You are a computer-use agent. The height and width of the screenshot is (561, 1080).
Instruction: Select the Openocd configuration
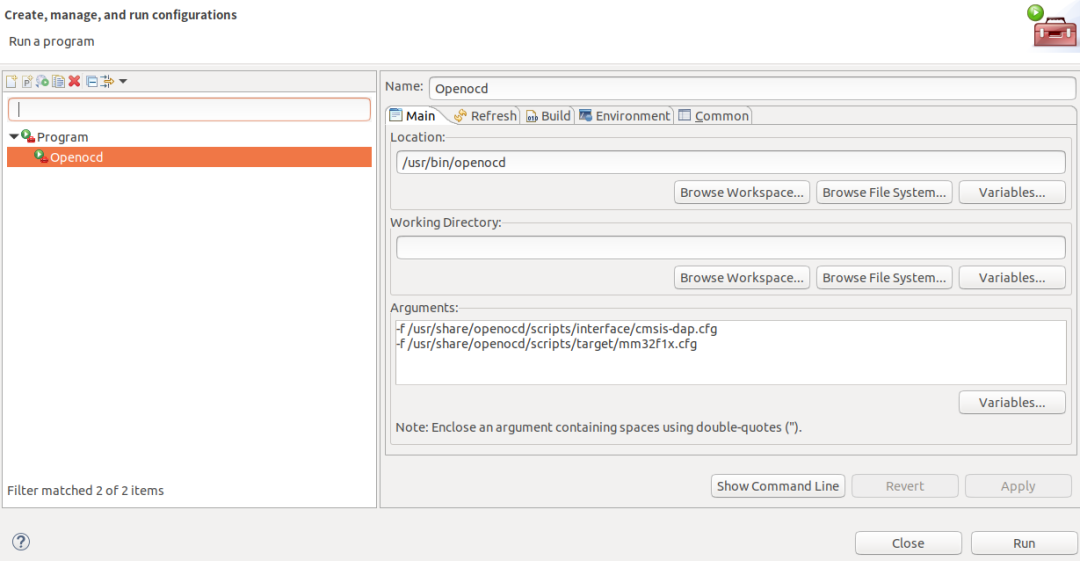click(189, 157)
